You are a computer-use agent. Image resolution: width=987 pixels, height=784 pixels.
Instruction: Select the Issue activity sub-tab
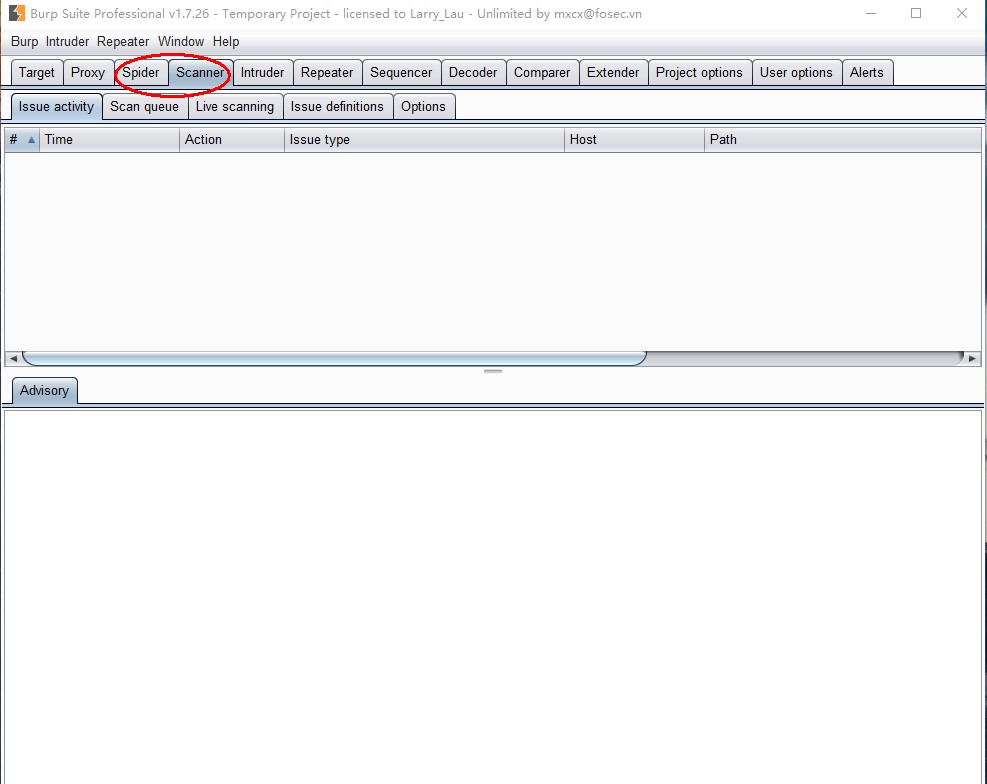56,106
